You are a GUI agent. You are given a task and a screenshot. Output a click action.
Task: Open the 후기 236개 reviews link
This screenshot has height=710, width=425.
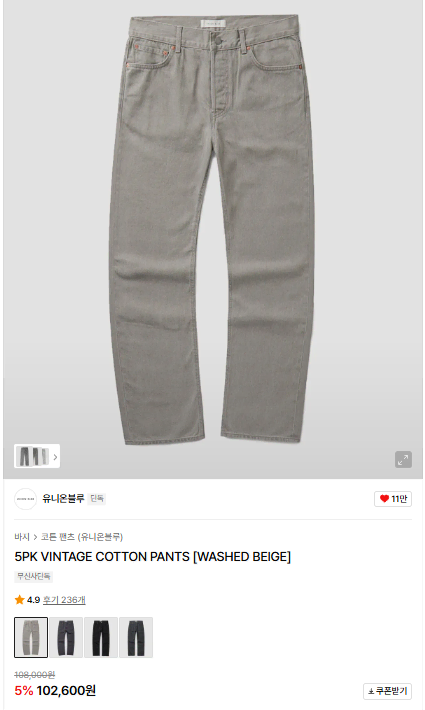(x=64, y=600)
